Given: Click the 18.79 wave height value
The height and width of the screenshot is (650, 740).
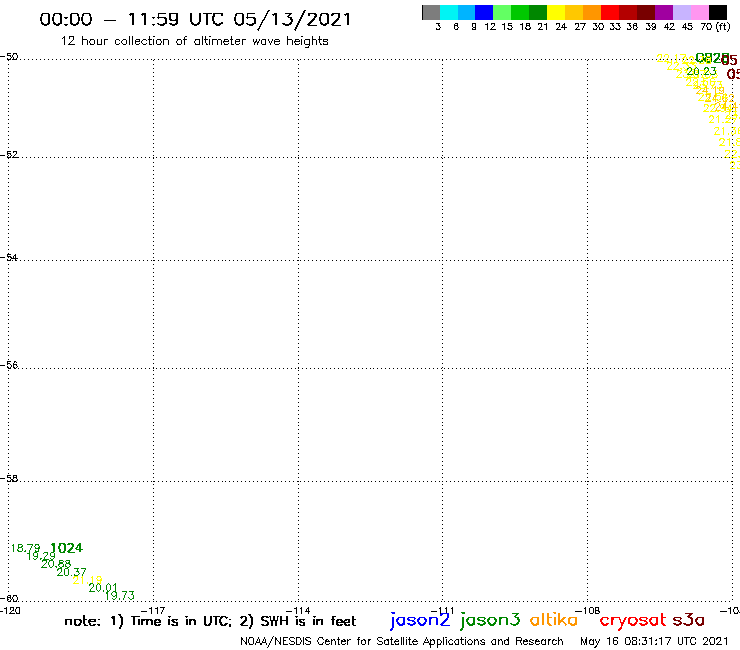Looking at the screenshot, I should [x=25, y=548].
